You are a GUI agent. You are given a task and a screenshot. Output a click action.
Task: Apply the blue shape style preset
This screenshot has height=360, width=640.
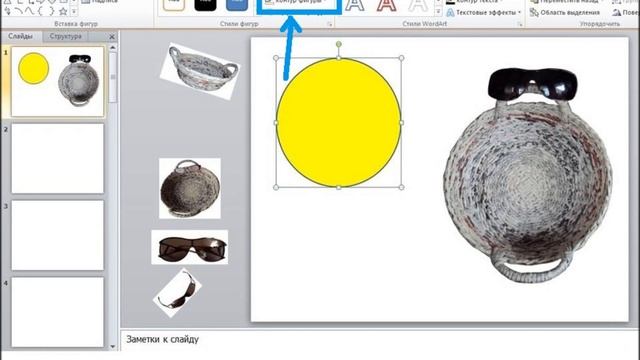pos(237,5)
